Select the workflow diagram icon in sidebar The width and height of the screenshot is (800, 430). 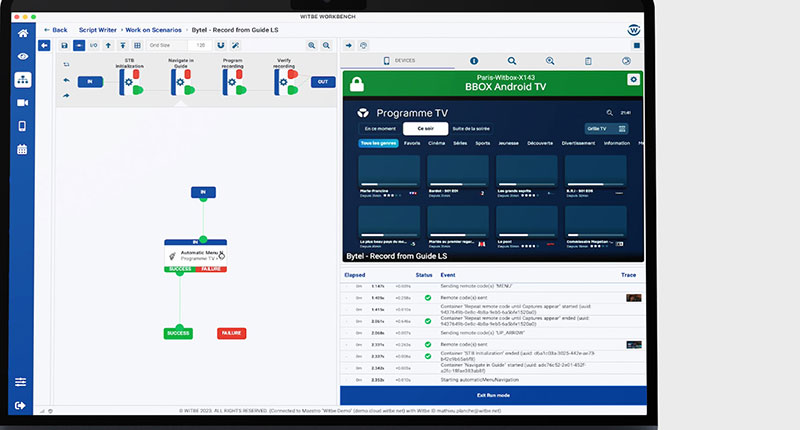[22, 80]
